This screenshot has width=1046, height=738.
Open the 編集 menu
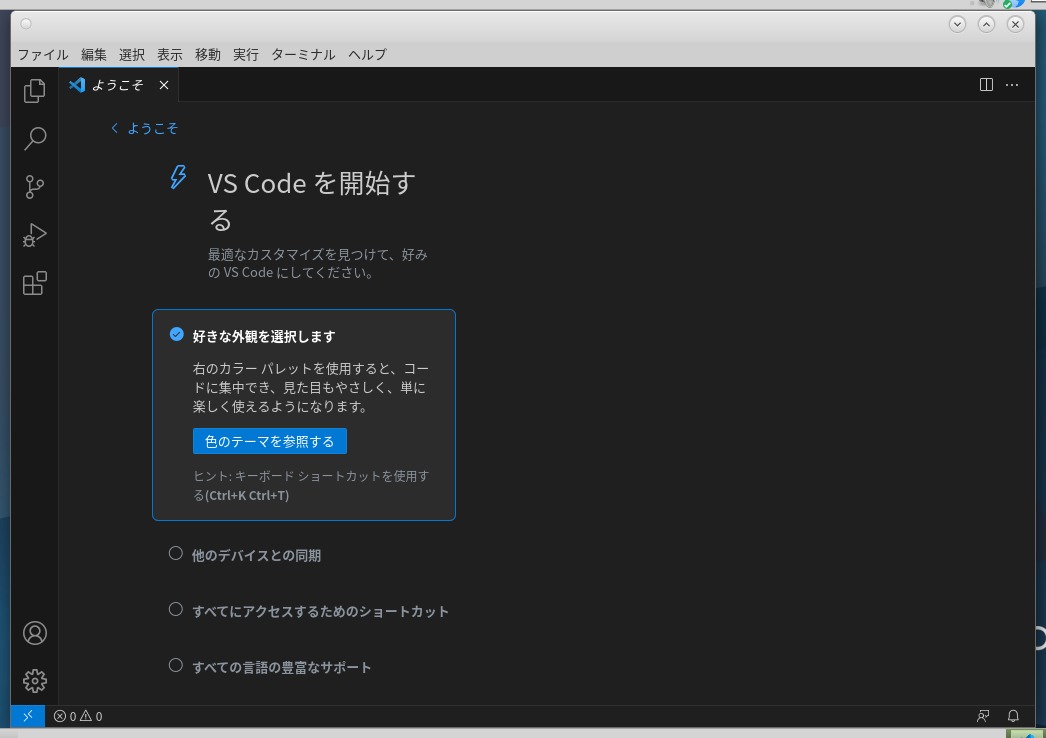(93, 55)
